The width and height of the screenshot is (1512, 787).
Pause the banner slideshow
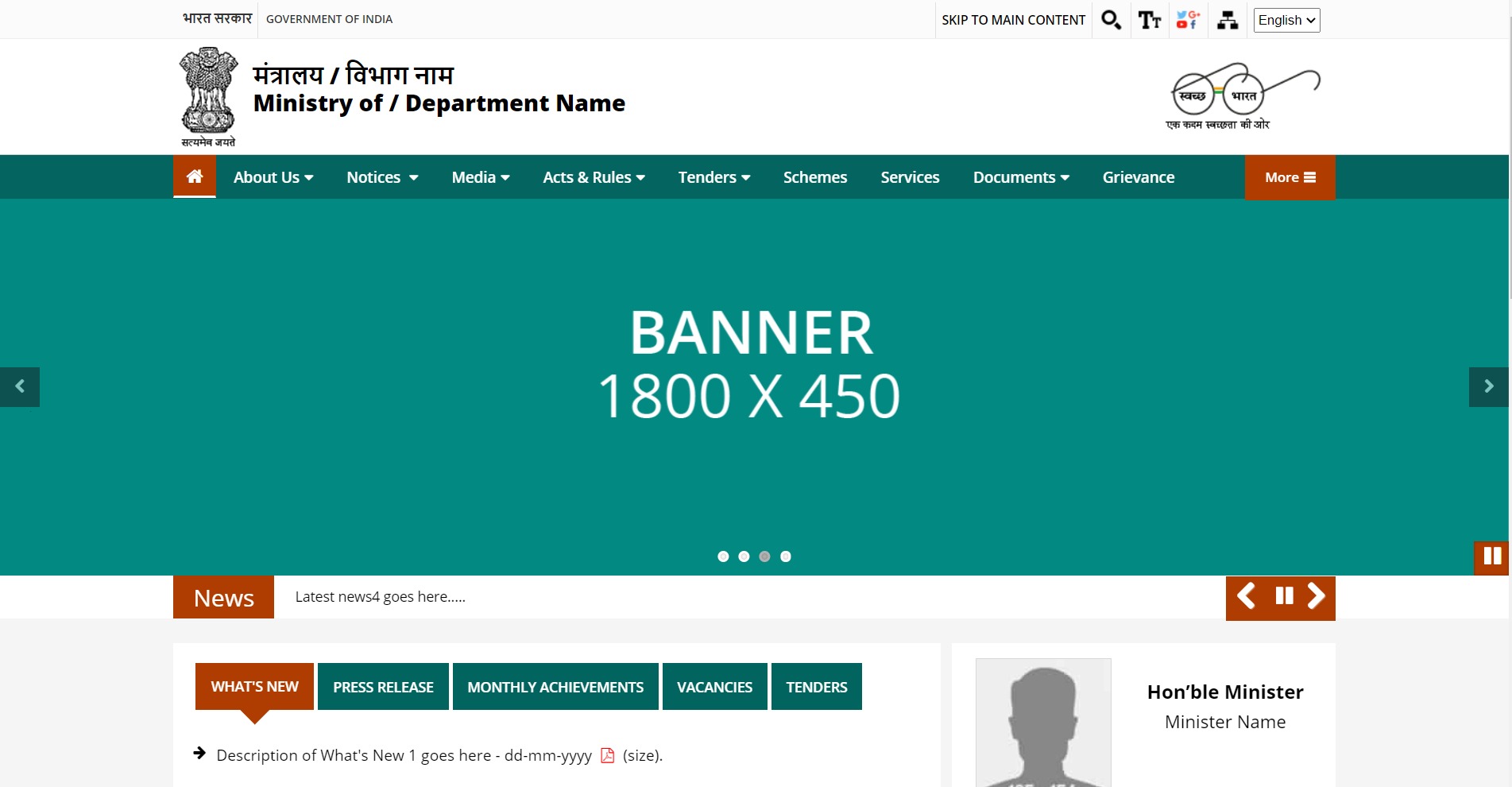pos(1492,556)
